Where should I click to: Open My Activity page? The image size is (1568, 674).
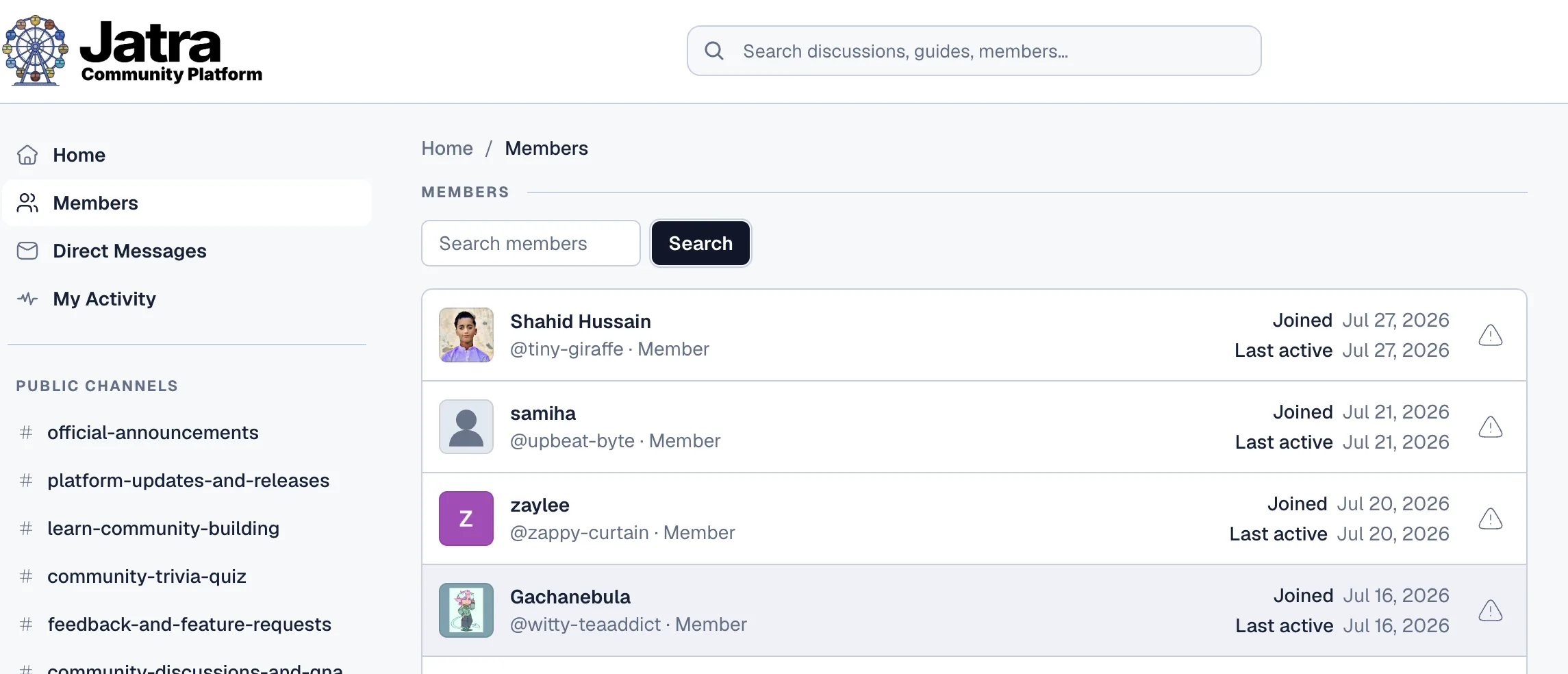pos(187,299)
